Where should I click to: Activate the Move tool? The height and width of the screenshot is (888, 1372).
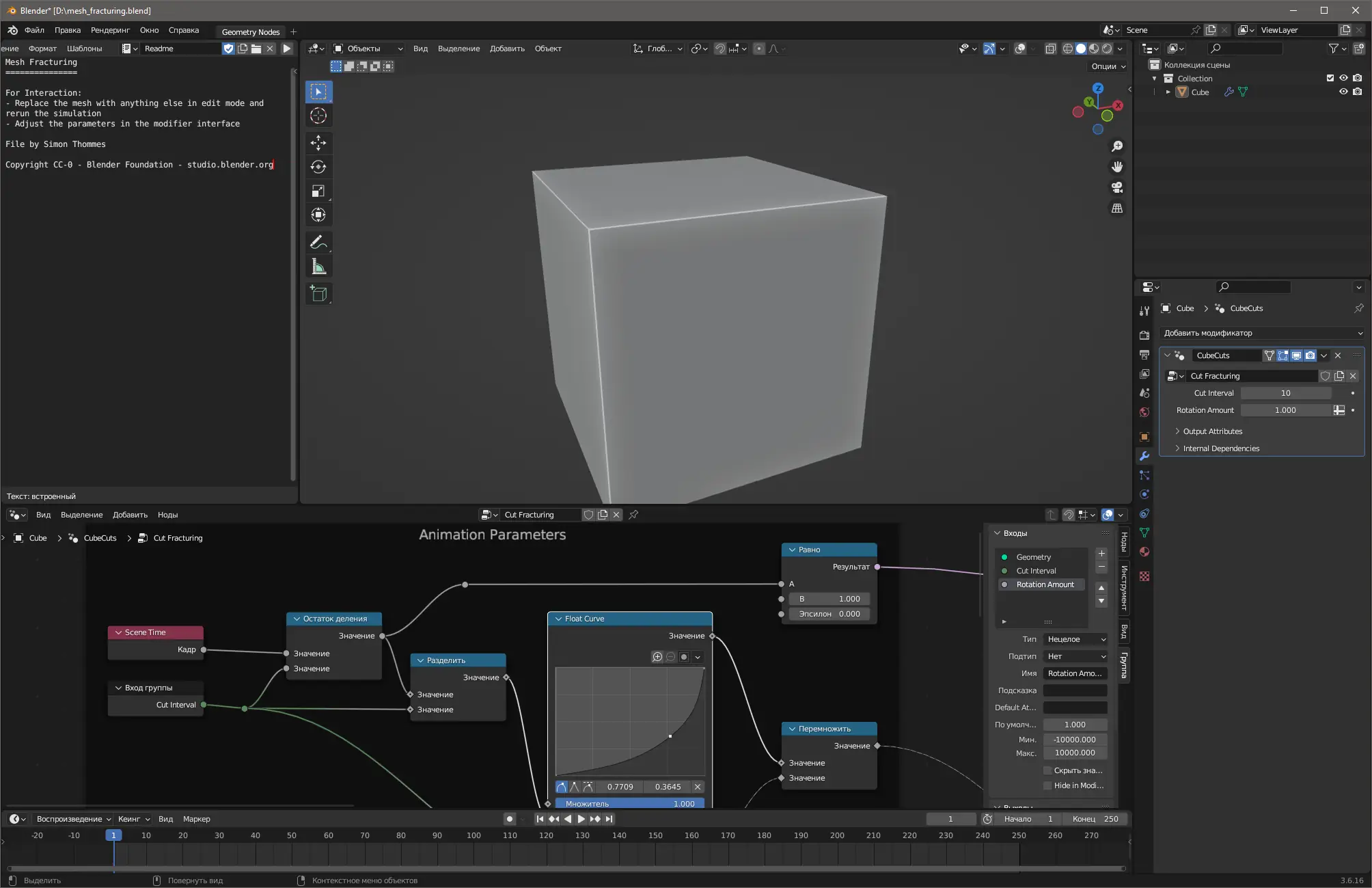coord(318,143)
